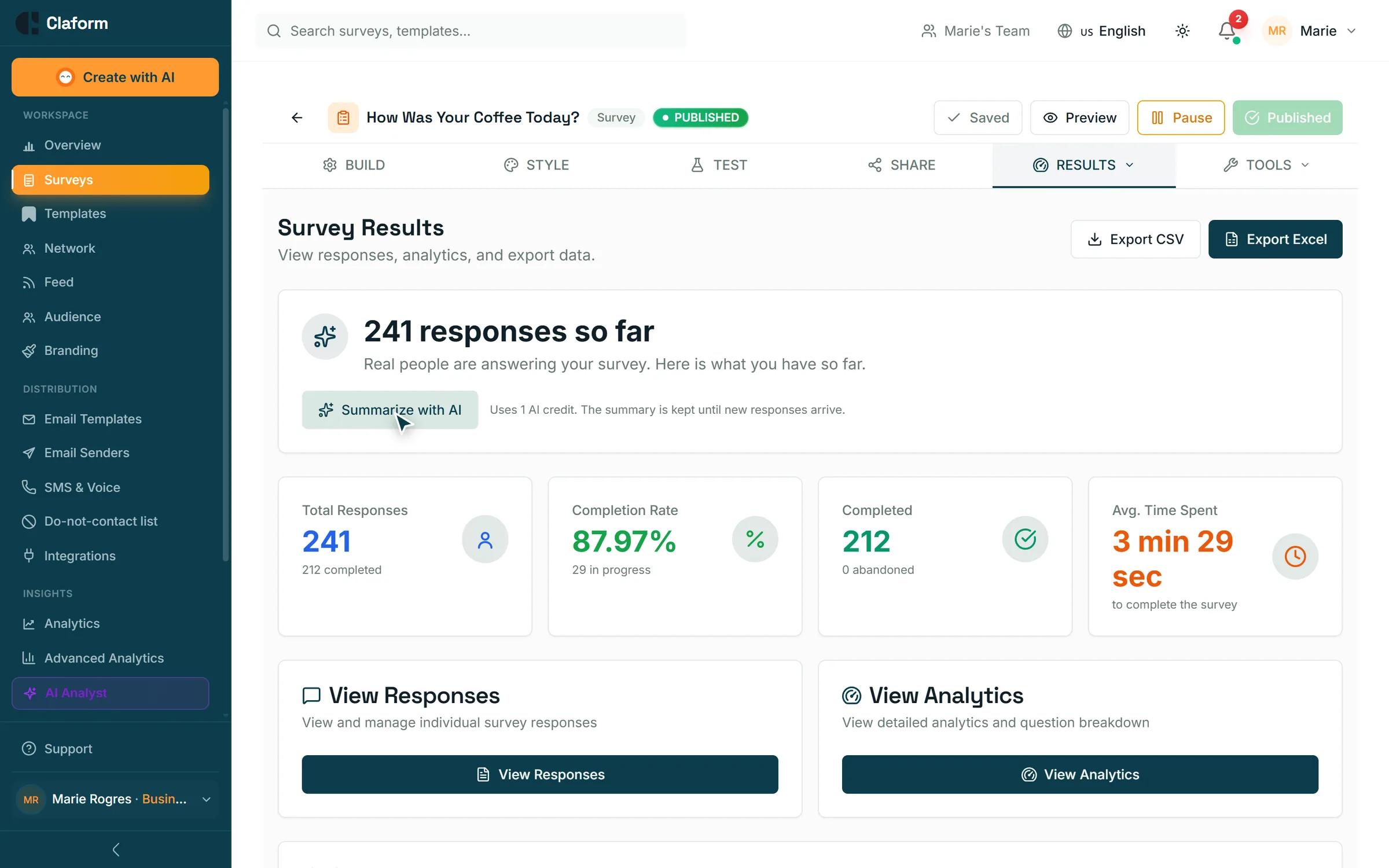1389x868 pixels.
Task: Open Branding in the sidebar
Action: point(110,351)
